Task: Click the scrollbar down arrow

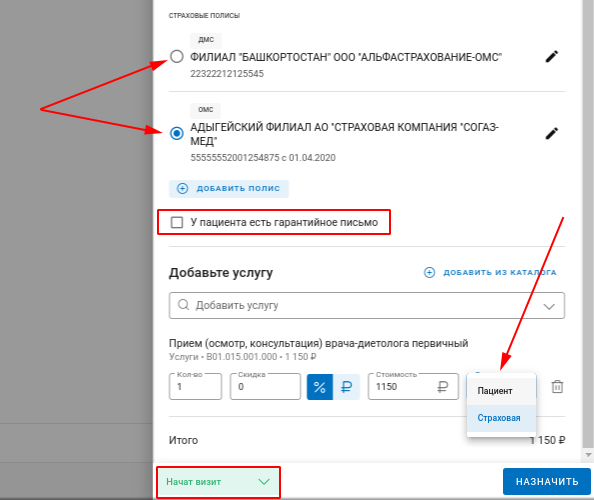Action: (x=588, y=454)
